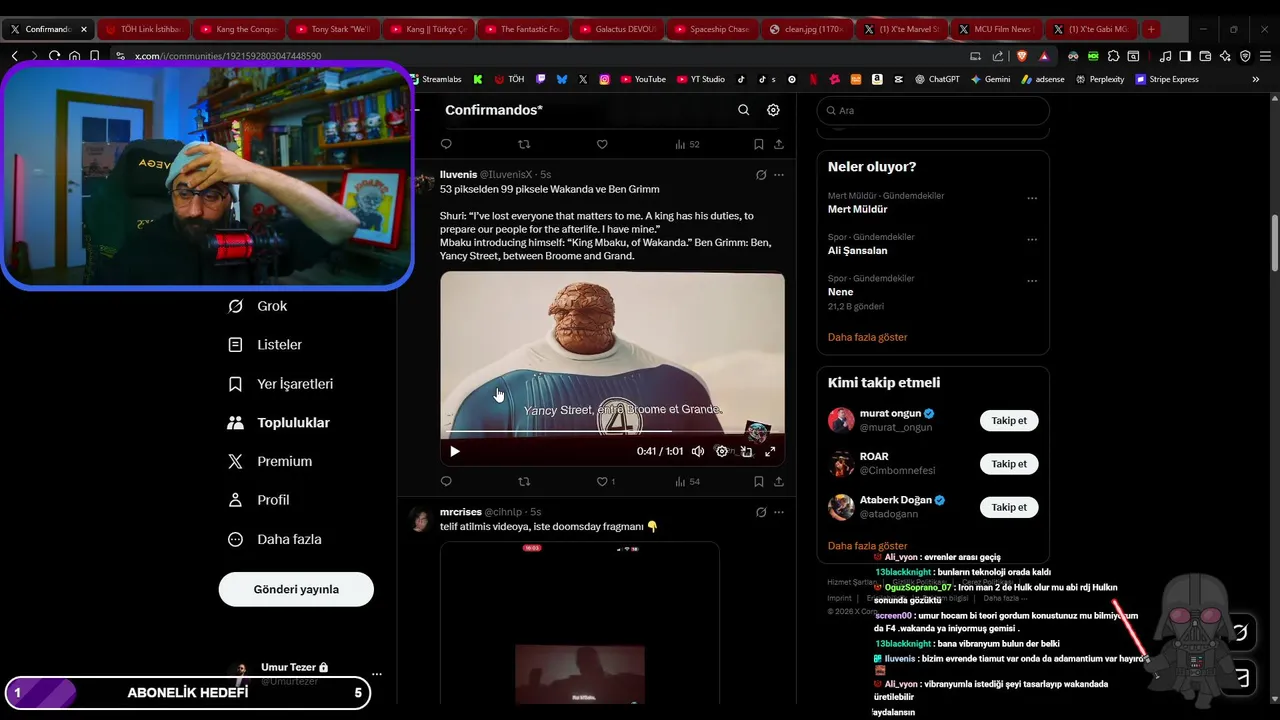Follow Ataberk Doğan
The width and height of the screenshot is (1280, 720).
pyautogui.click(x=1009, y=507)
